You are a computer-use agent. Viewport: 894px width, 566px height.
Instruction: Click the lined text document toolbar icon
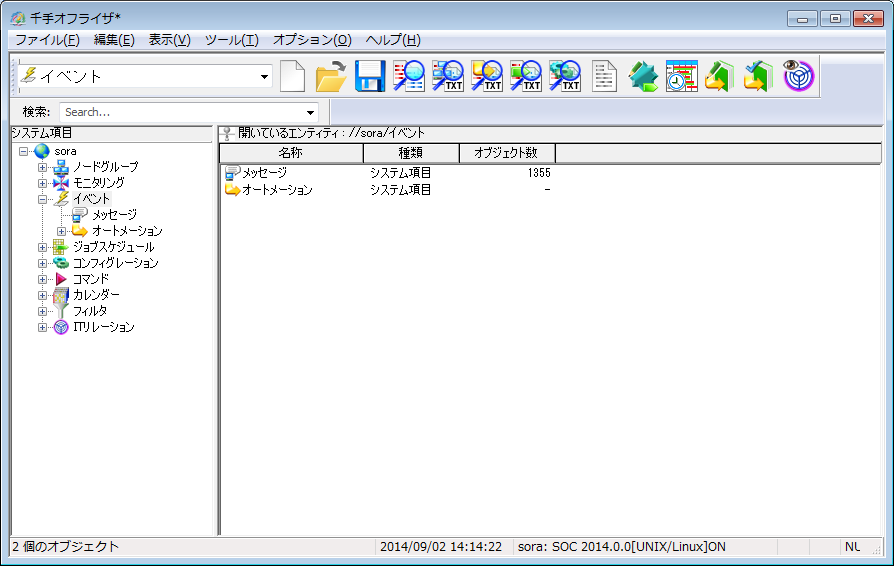tap(604, 76)
